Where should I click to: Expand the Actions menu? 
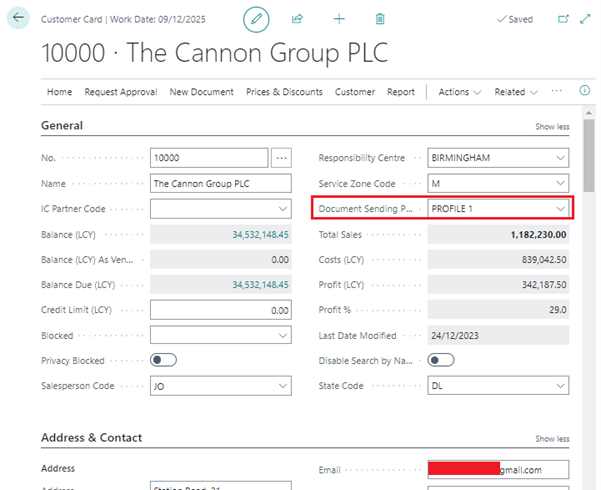coord(460,92)
